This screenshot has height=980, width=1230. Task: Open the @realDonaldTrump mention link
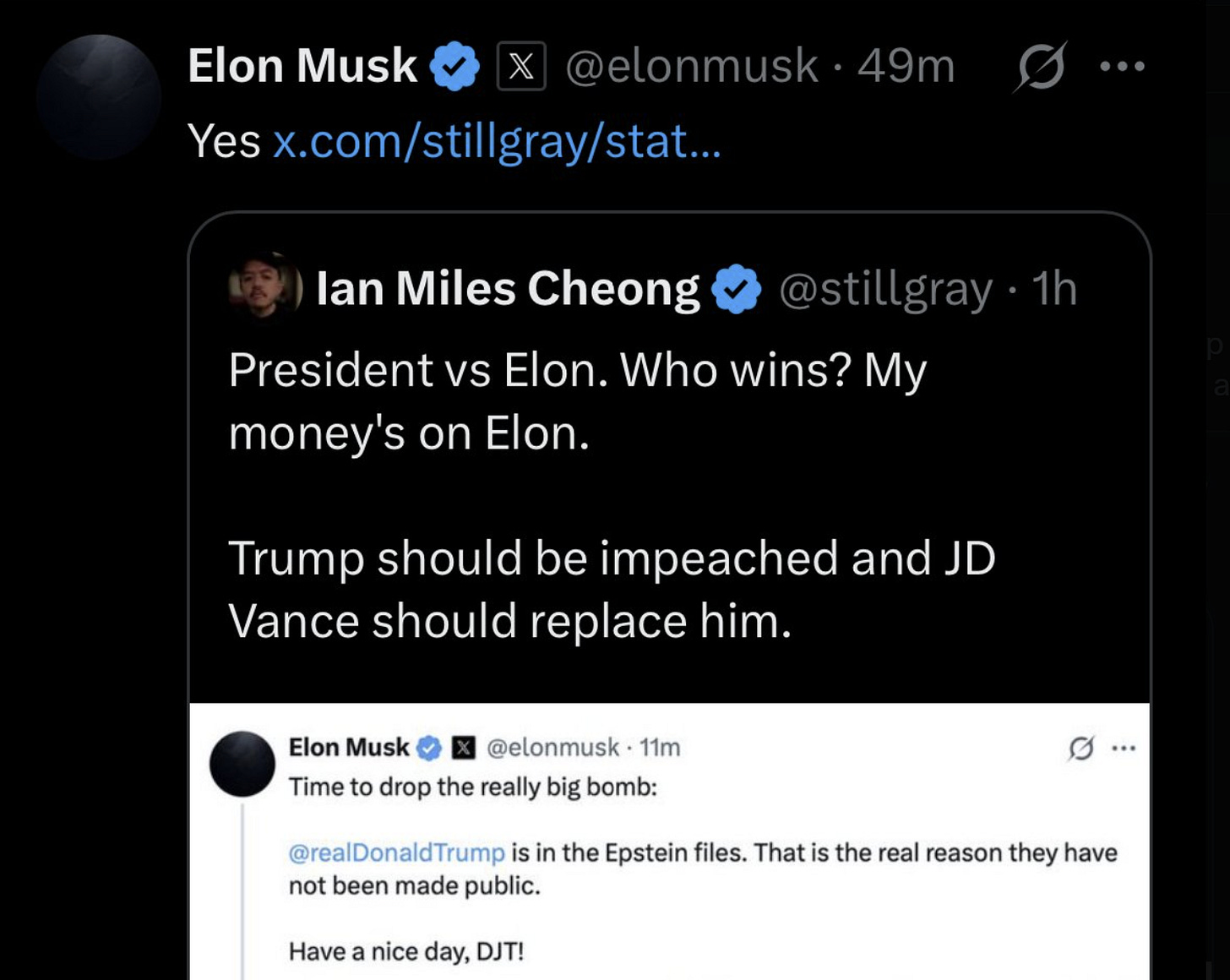pyautogui.click(x=396, y=852)
